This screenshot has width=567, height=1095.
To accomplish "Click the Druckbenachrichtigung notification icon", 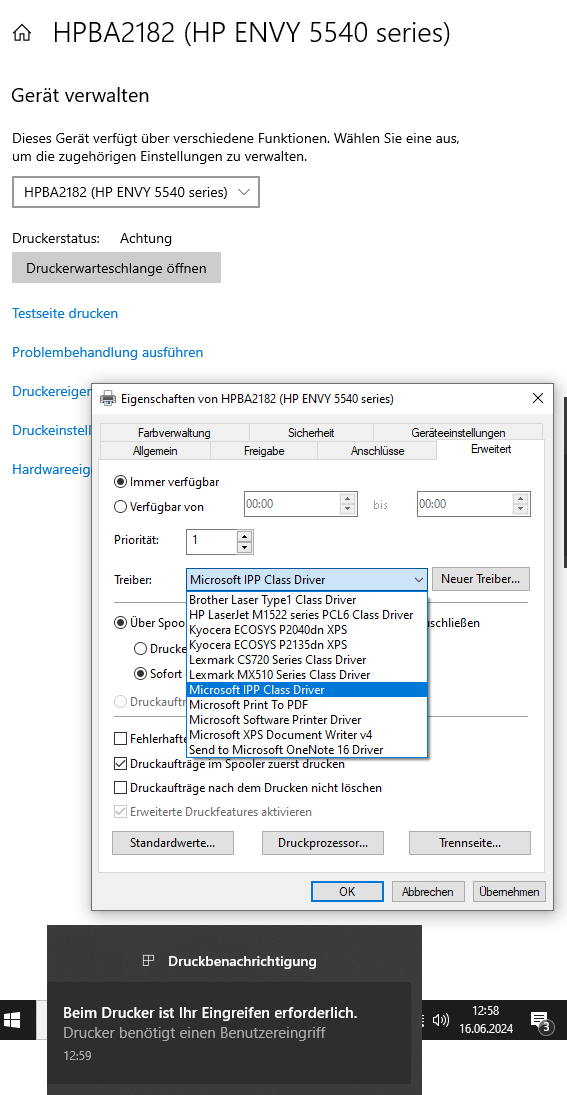I will click(x=148, y=961).
